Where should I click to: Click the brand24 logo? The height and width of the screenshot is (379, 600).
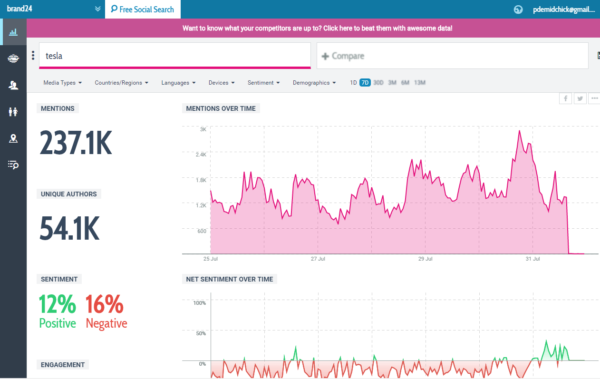click(20, 8)
